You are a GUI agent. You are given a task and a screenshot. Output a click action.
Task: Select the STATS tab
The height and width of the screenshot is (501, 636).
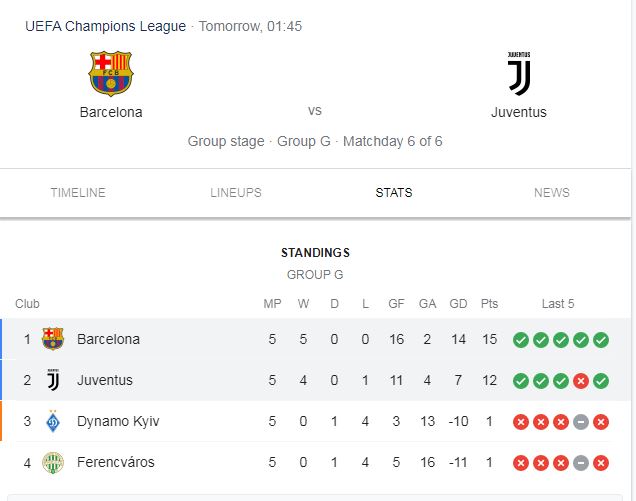point(394,193)
